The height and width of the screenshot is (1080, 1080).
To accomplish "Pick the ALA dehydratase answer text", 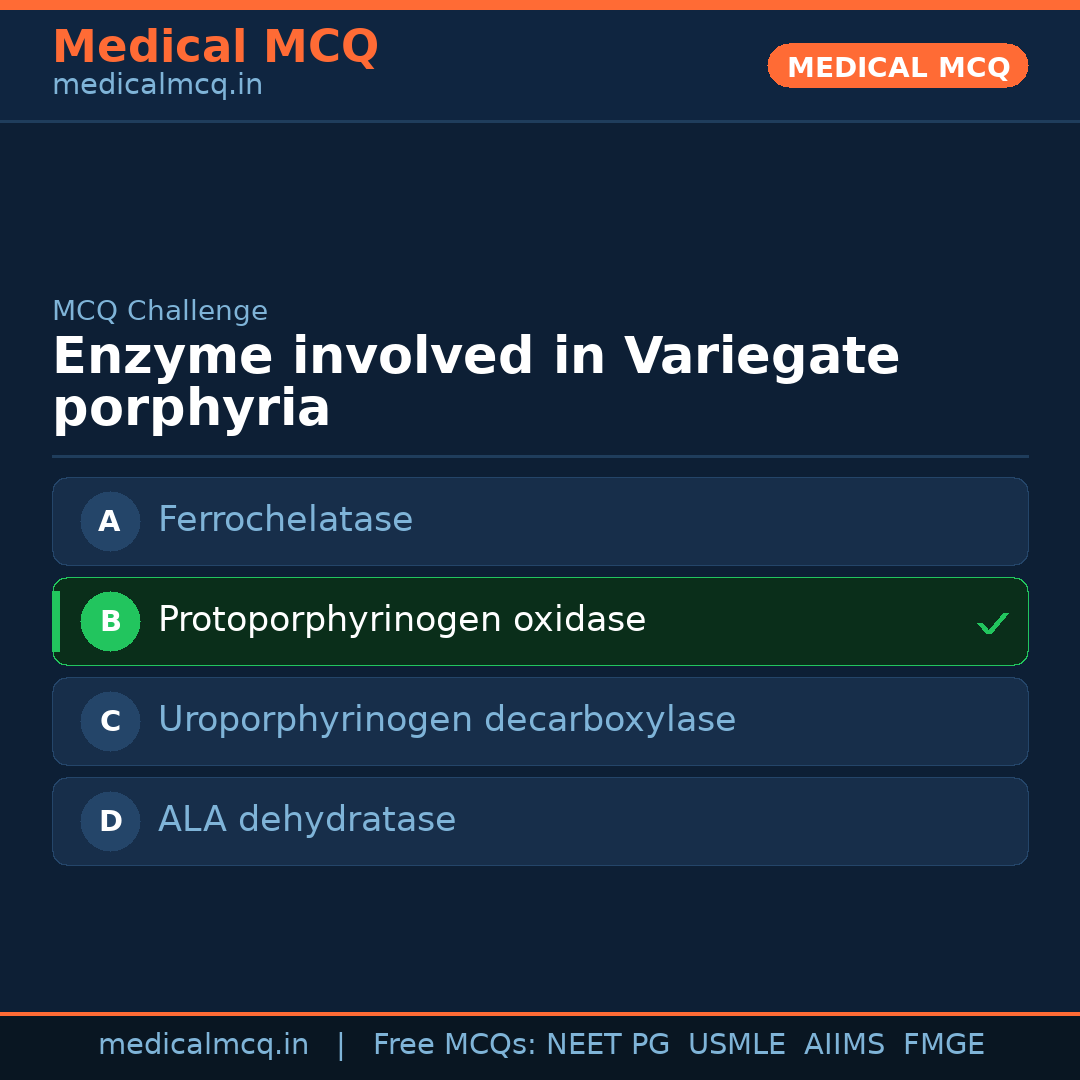I will click(x=306, y=820).
